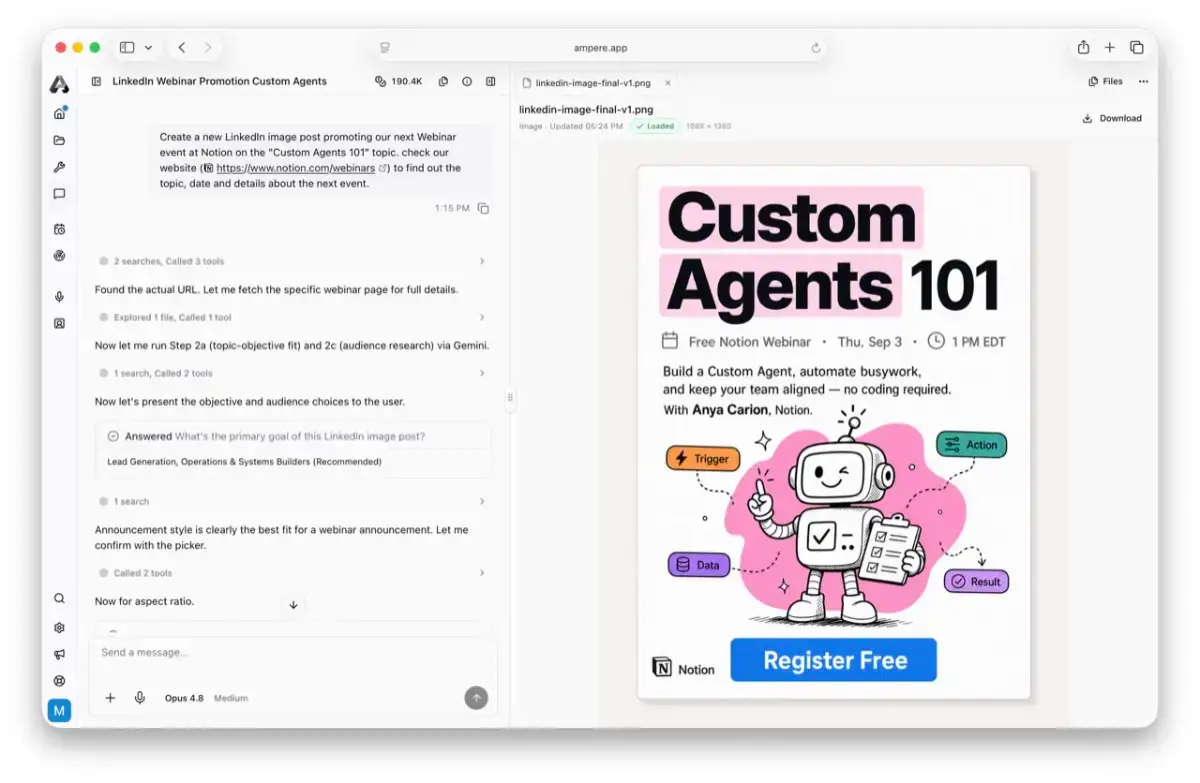Open the Answered primary goal question card

[x=294, y=449]
